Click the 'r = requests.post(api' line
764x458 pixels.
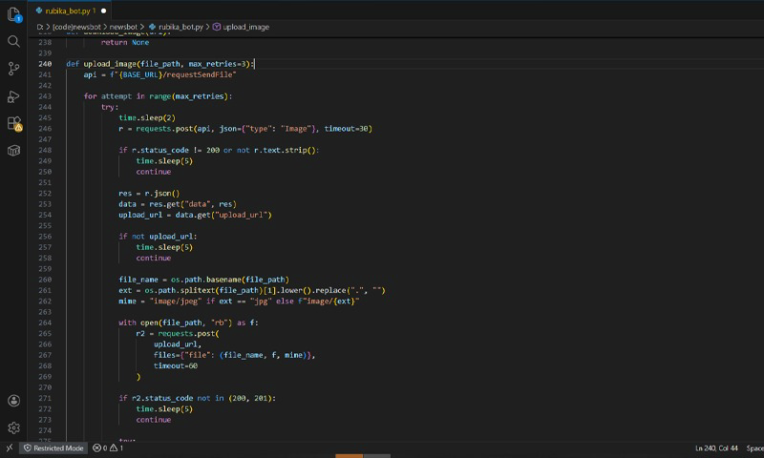[245, 129]
